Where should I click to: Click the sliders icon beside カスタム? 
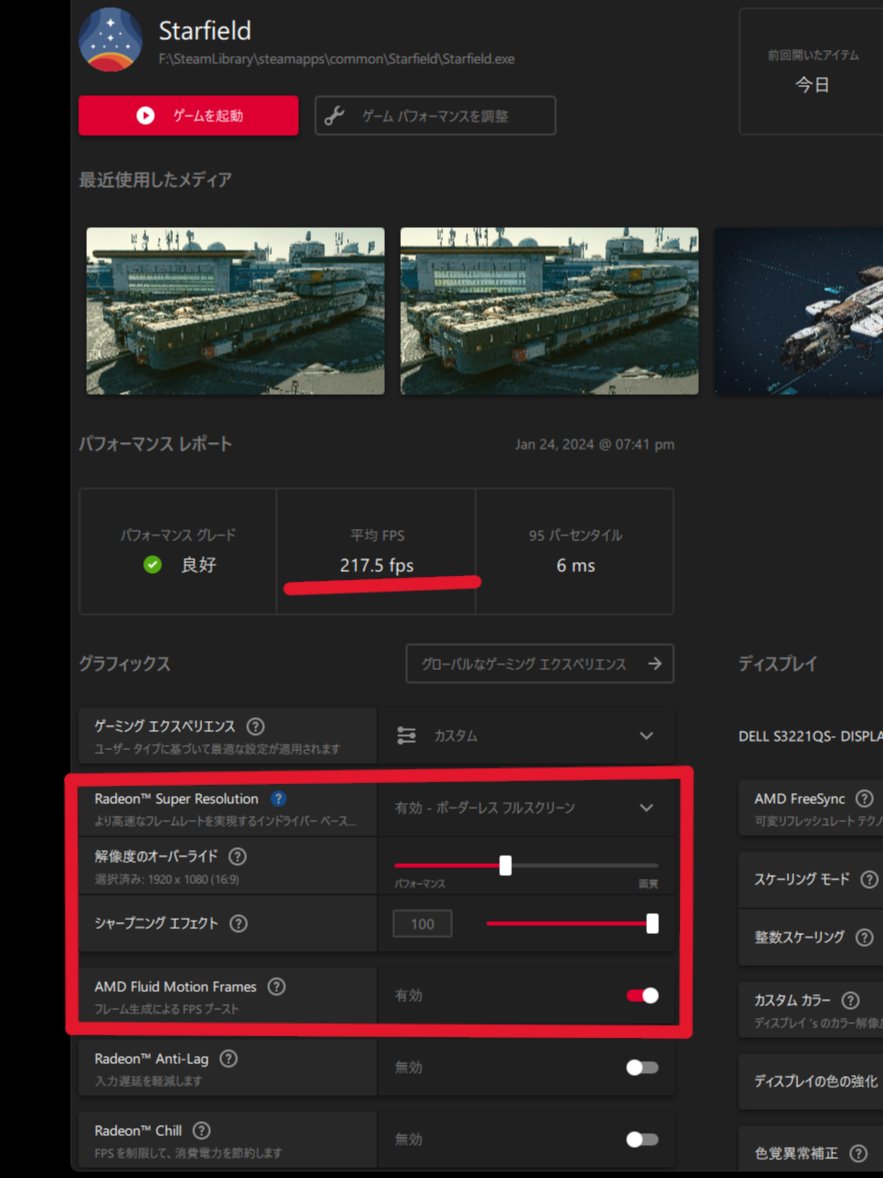(x=407, y=735)
